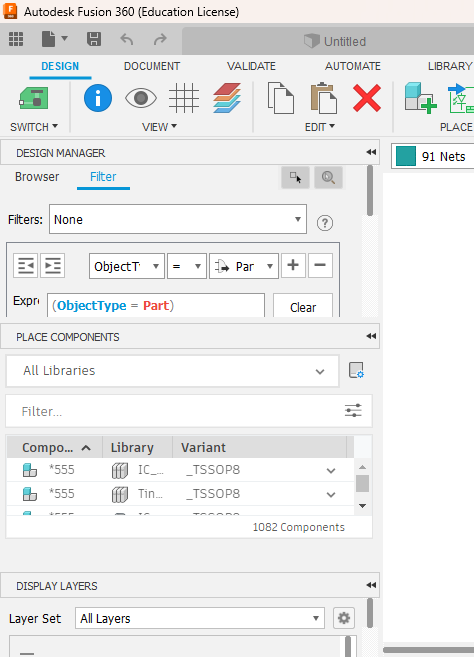This screenshot has width=474, height=657.
Task: Open the SWITCH dropdown menu
Action: 34,127
